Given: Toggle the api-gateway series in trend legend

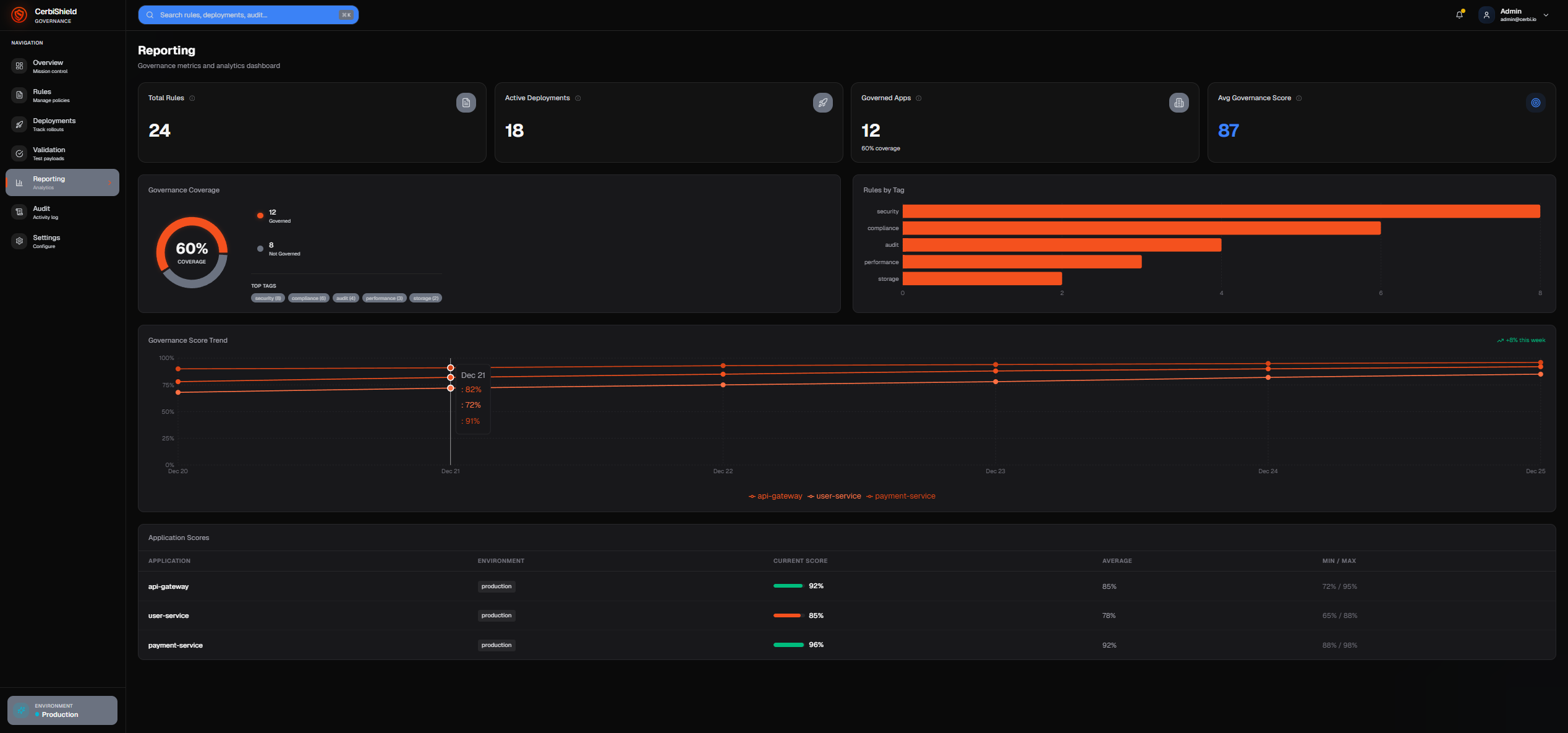Looking at the screenshot, I should click(x=775, y=495).
